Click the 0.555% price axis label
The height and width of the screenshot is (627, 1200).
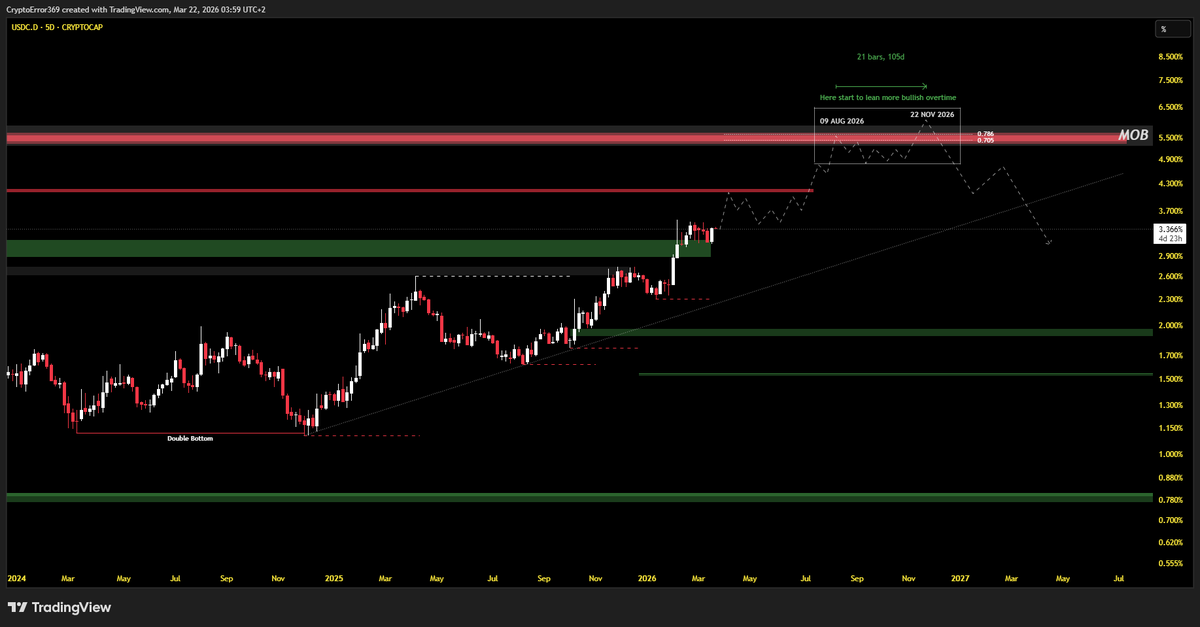click(1170, 564)
